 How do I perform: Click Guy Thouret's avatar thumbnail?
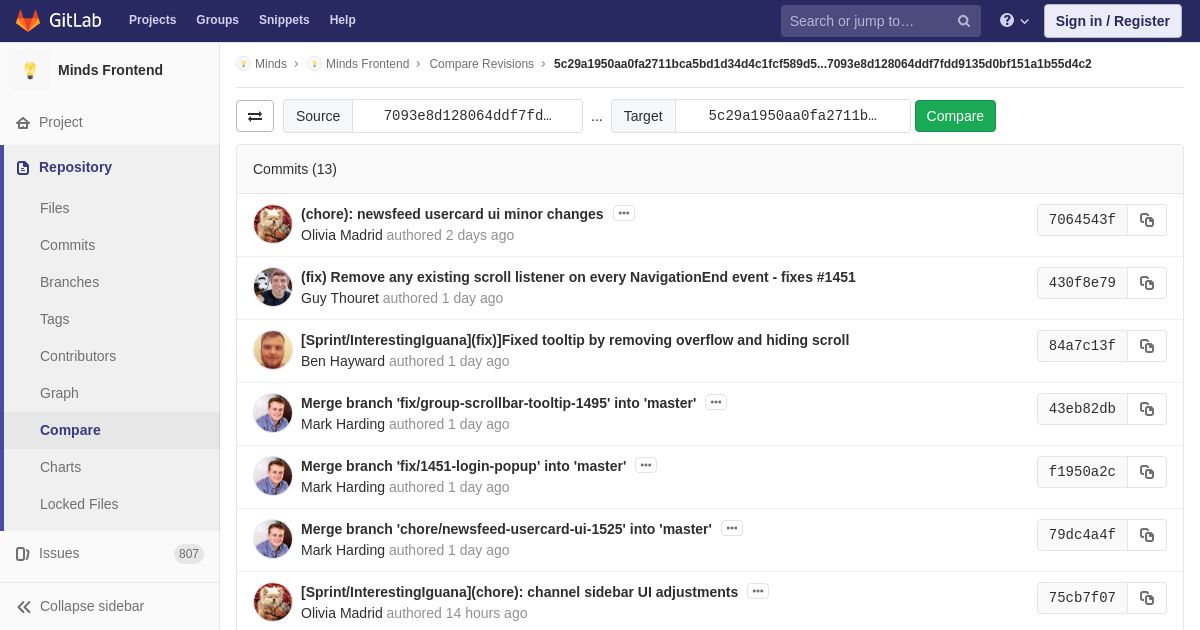point(273,287)
